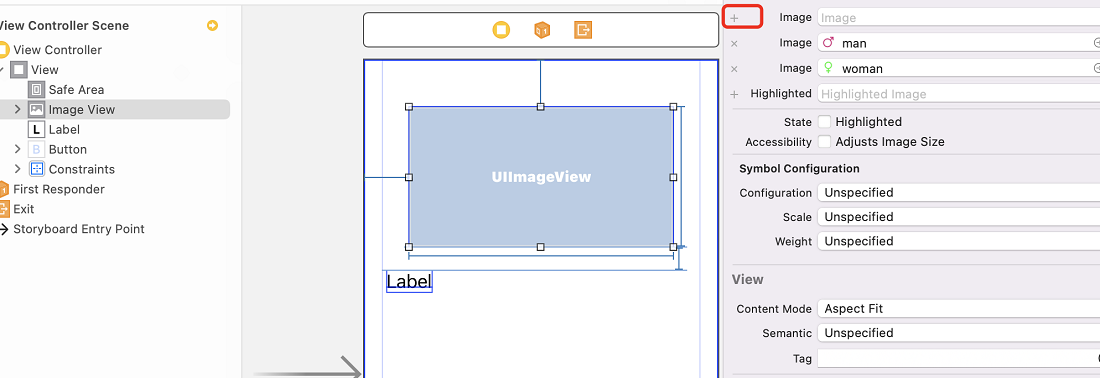The height and width of the screenshot is (378, 1100).
Task: Open the Configuration dropdown
Action: 958,193
